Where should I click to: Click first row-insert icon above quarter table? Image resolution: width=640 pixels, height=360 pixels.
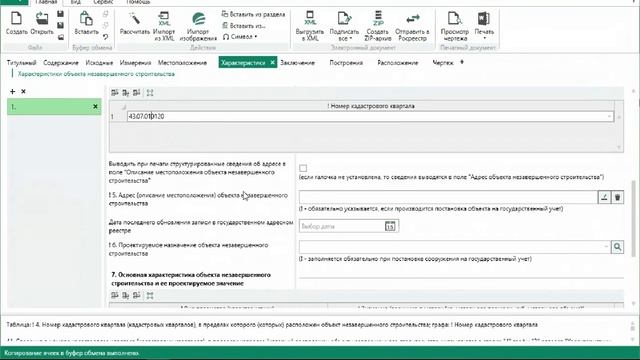point(115,93)
